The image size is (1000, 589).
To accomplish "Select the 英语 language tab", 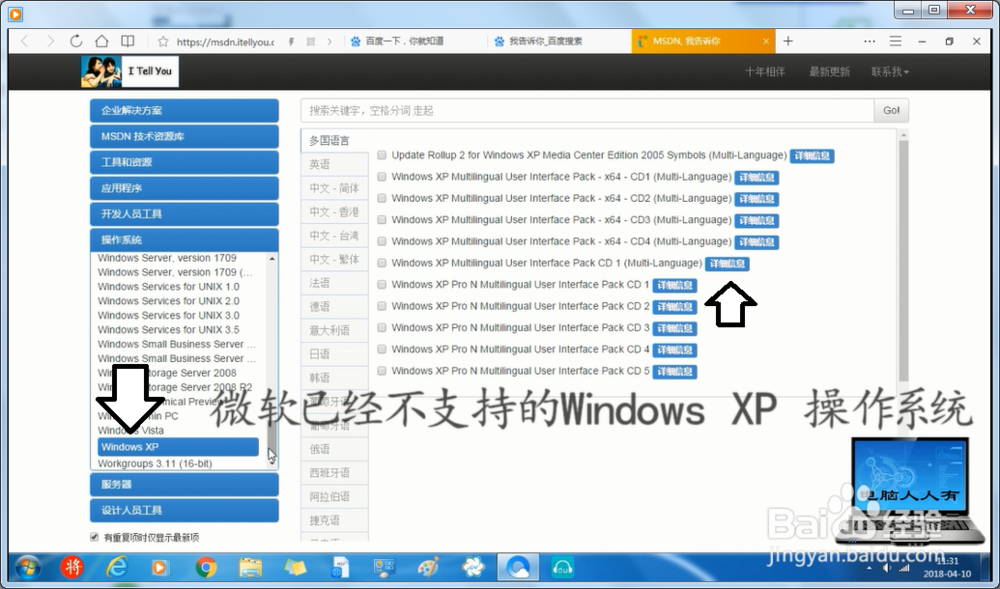I will [x=334, y=164].
